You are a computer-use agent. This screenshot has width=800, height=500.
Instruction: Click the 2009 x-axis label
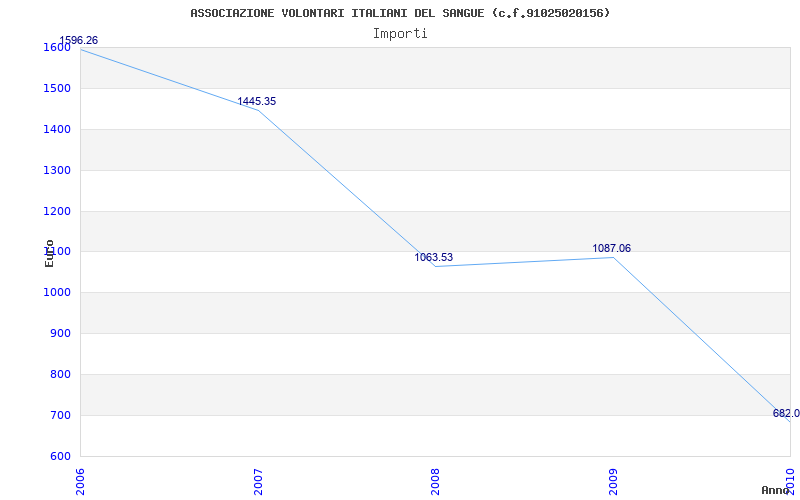(613, 482)
